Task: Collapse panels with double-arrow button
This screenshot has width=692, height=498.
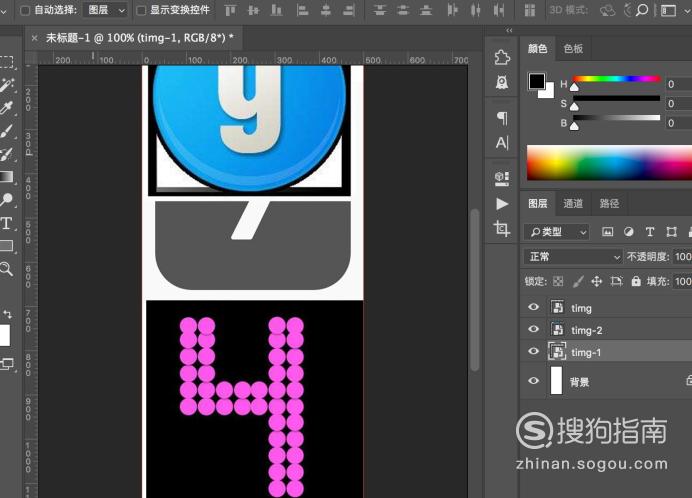Action: [x=509, y=30]
